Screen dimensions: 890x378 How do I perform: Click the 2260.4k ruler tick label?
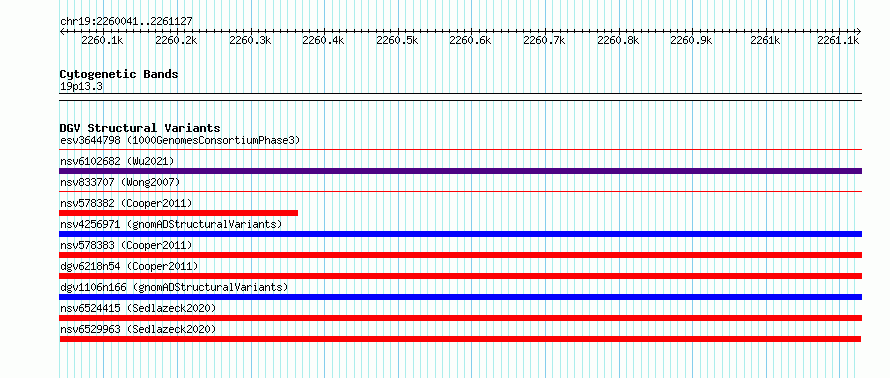[x=323, y=41]
